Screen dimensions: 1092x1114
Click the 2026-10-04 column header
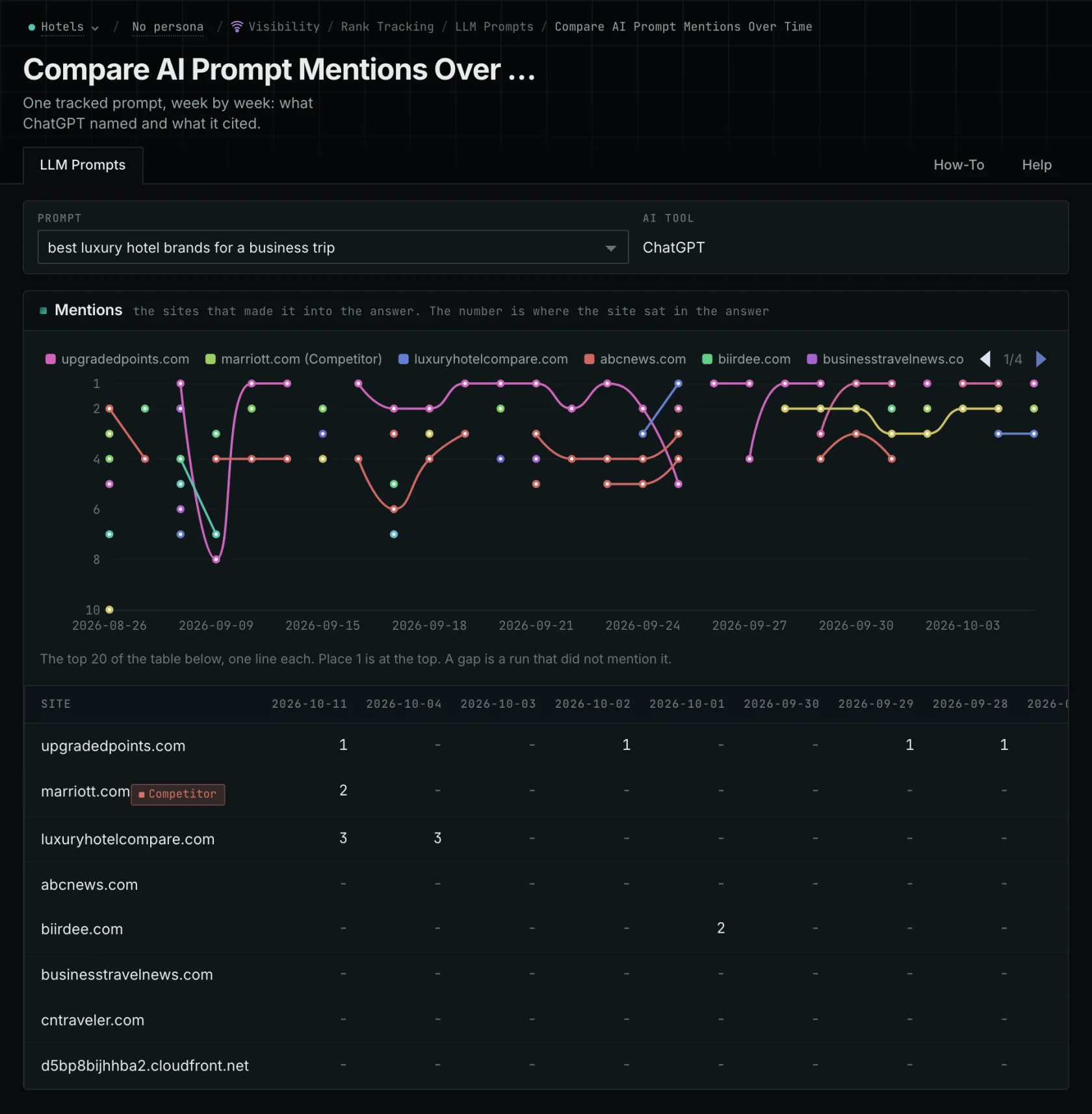(x=404, y=704)
